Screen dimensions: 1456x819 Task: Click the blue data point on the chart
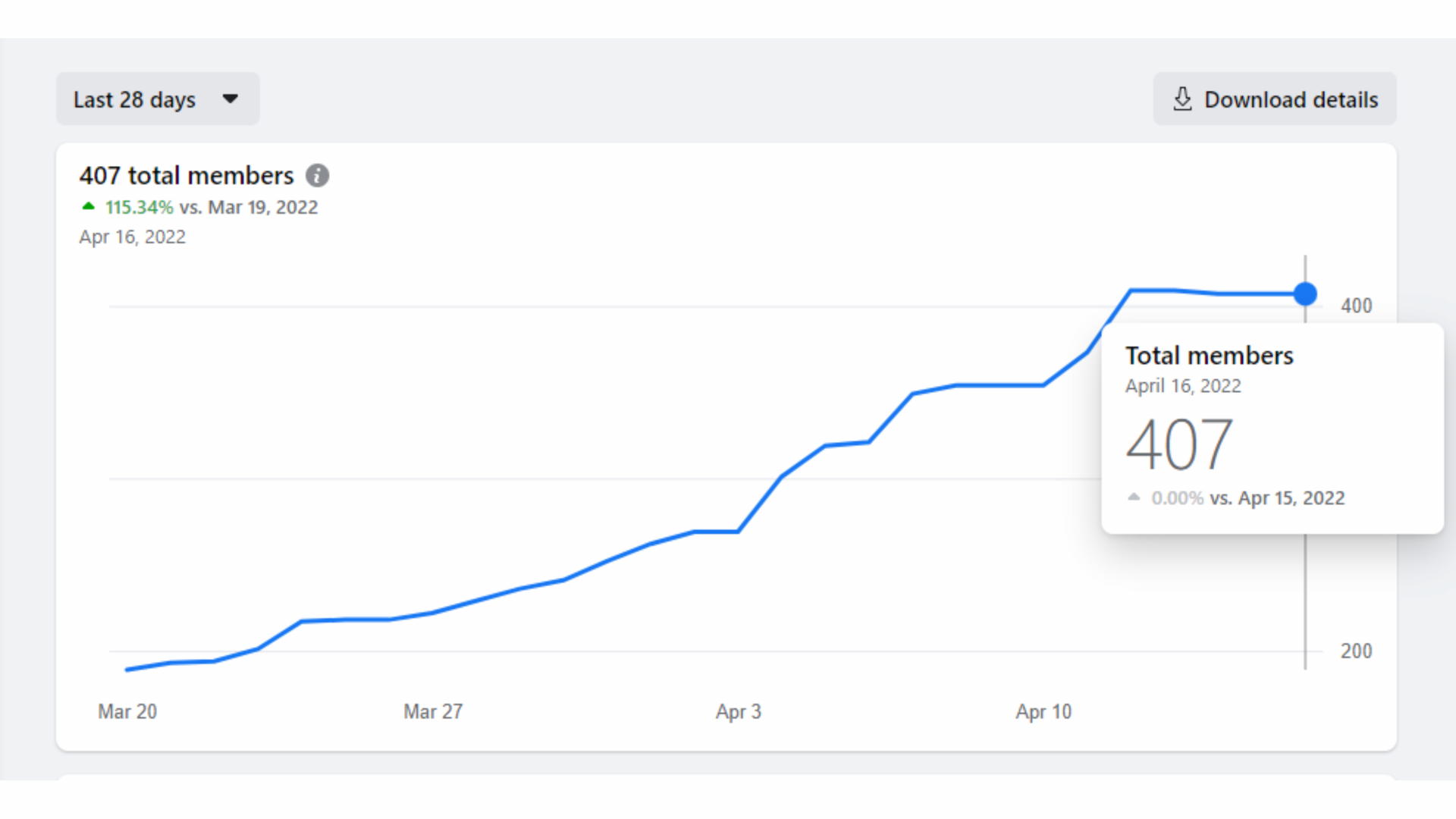(1305, 294)
